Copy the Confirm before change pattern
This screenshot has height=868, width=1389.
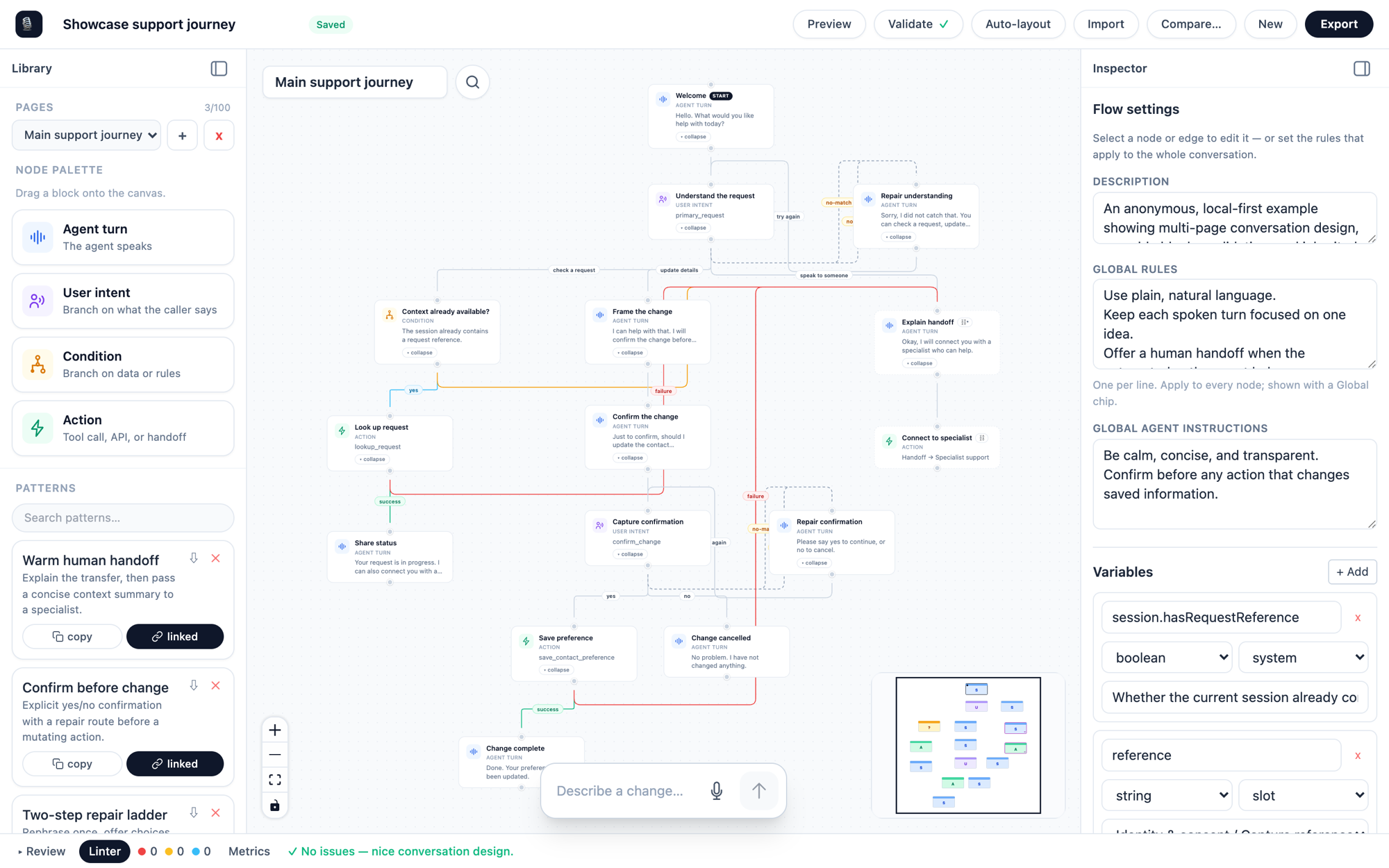click(72, 764)
